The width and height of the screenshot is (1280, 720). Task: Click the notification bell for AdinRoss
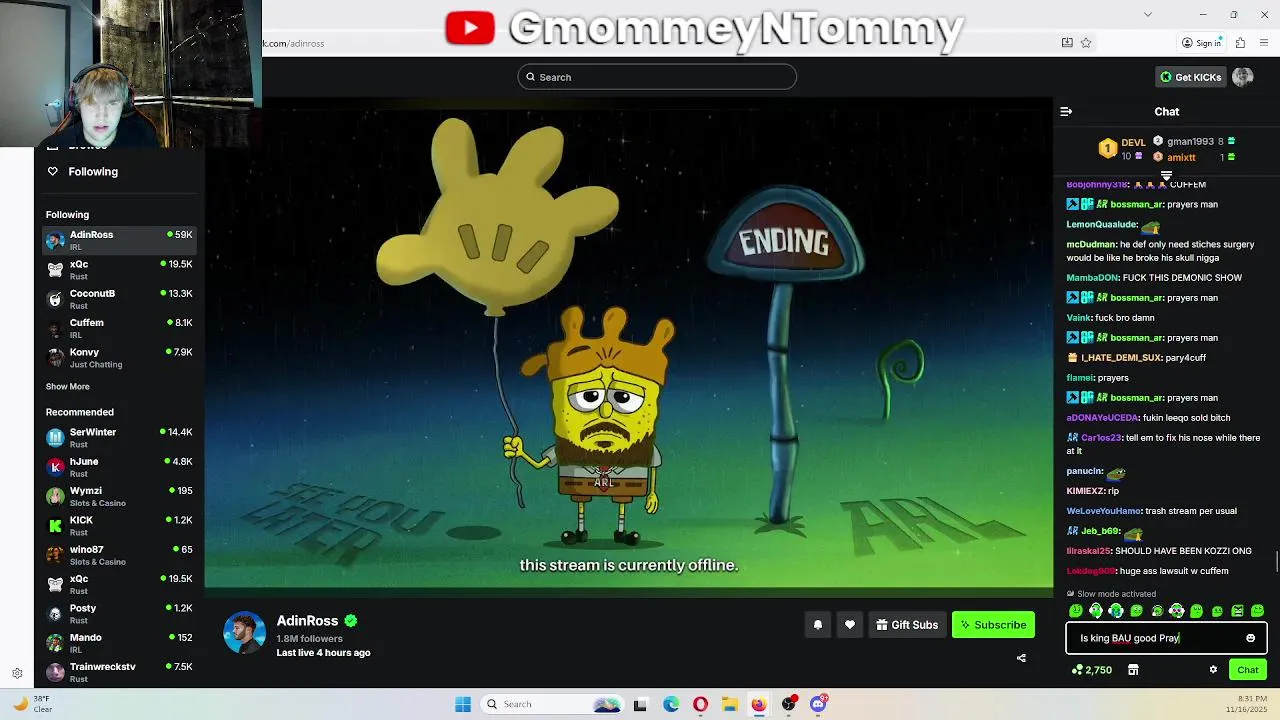coord(817,625)
